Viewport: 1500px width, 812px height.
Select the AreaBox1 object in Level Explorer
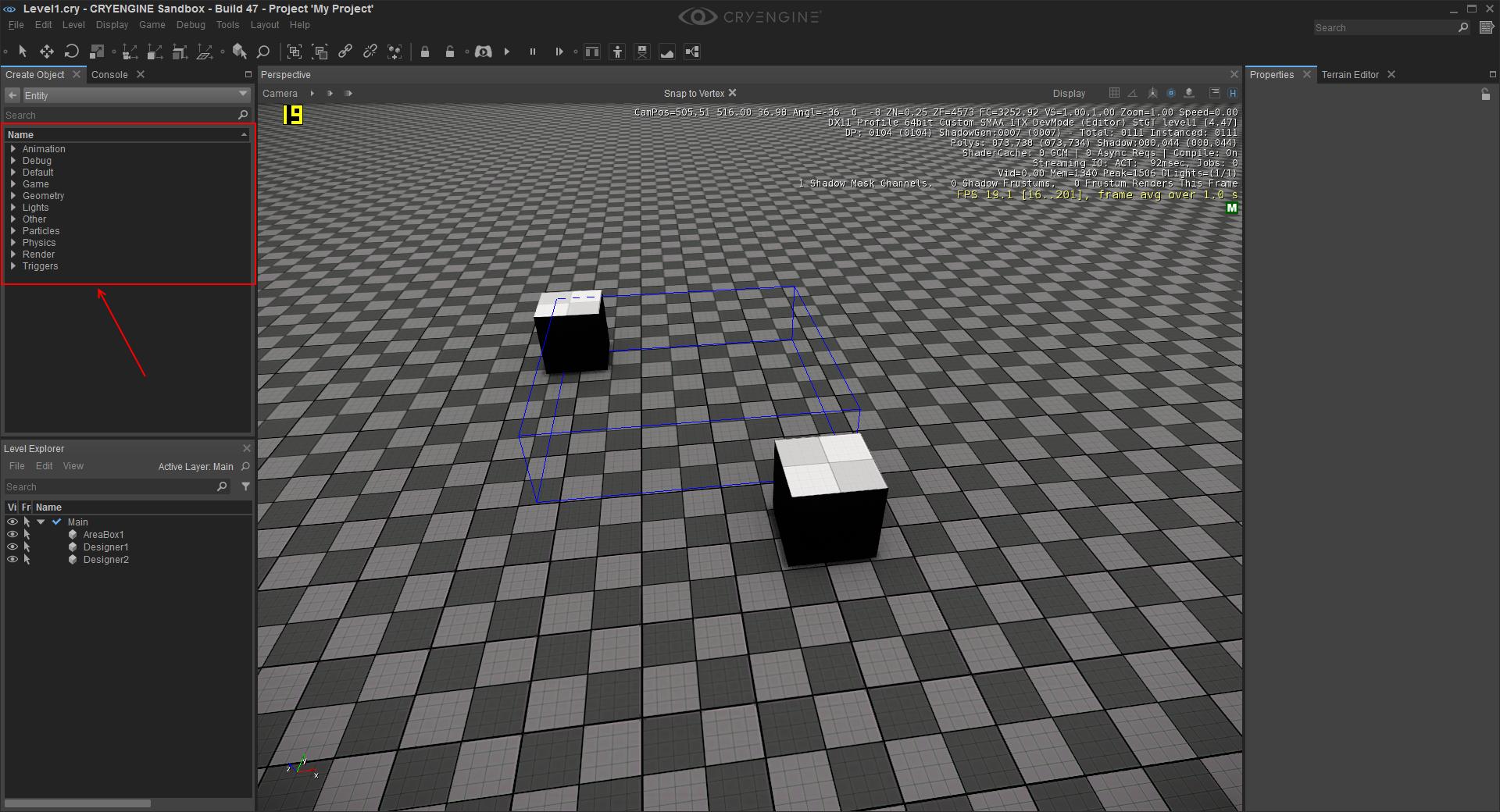103,535
